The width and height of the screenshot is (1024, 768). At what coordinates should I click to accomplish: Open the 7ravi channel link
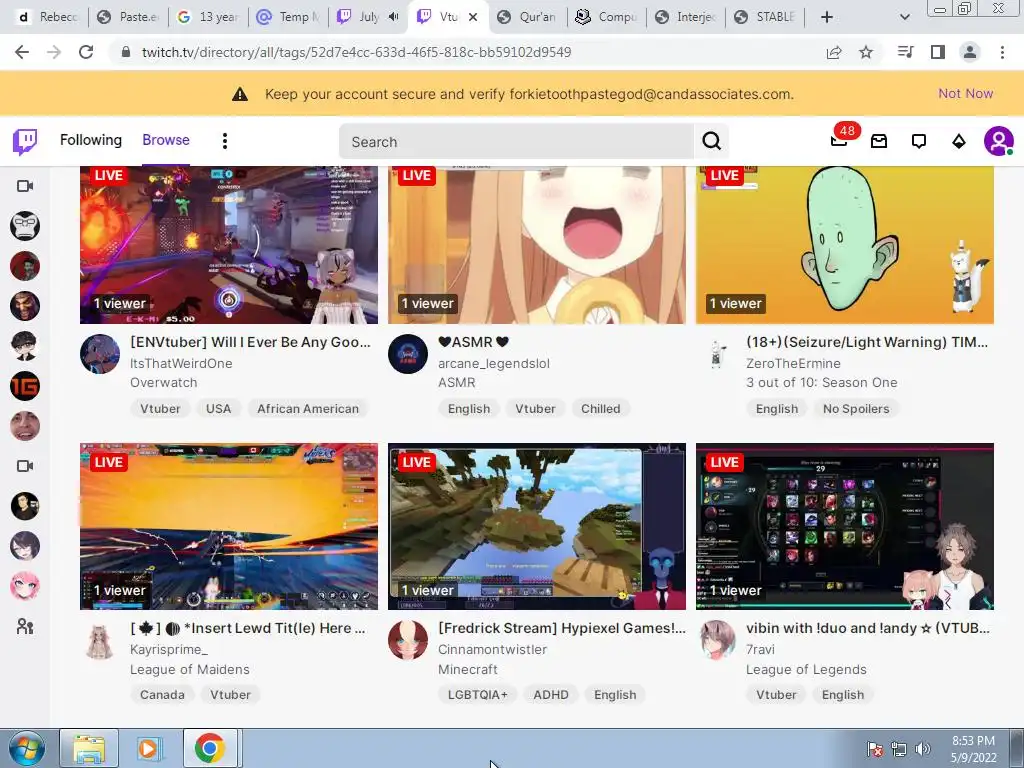[760, 649]
